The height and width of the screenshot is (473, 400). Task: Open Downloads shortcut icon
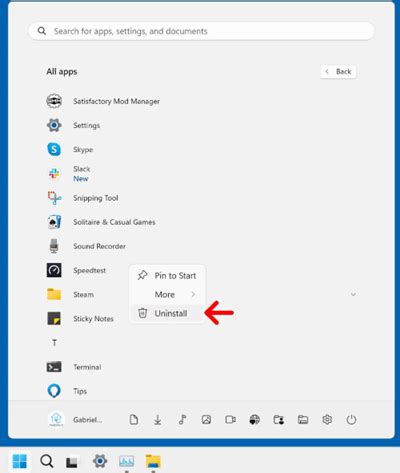(158, 420)
